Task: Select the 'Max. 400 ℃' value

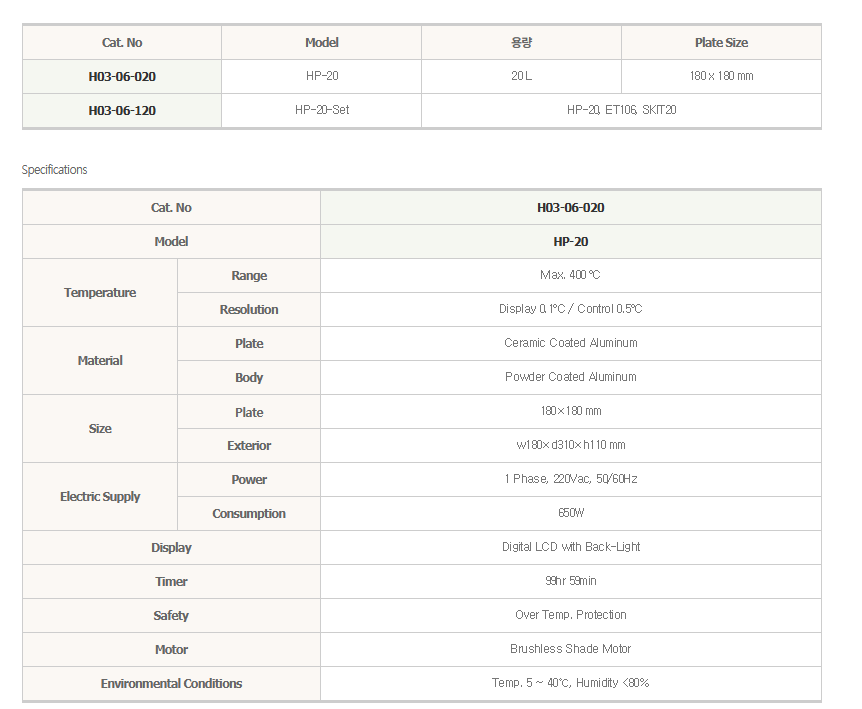Action: [x=570, y=275]
